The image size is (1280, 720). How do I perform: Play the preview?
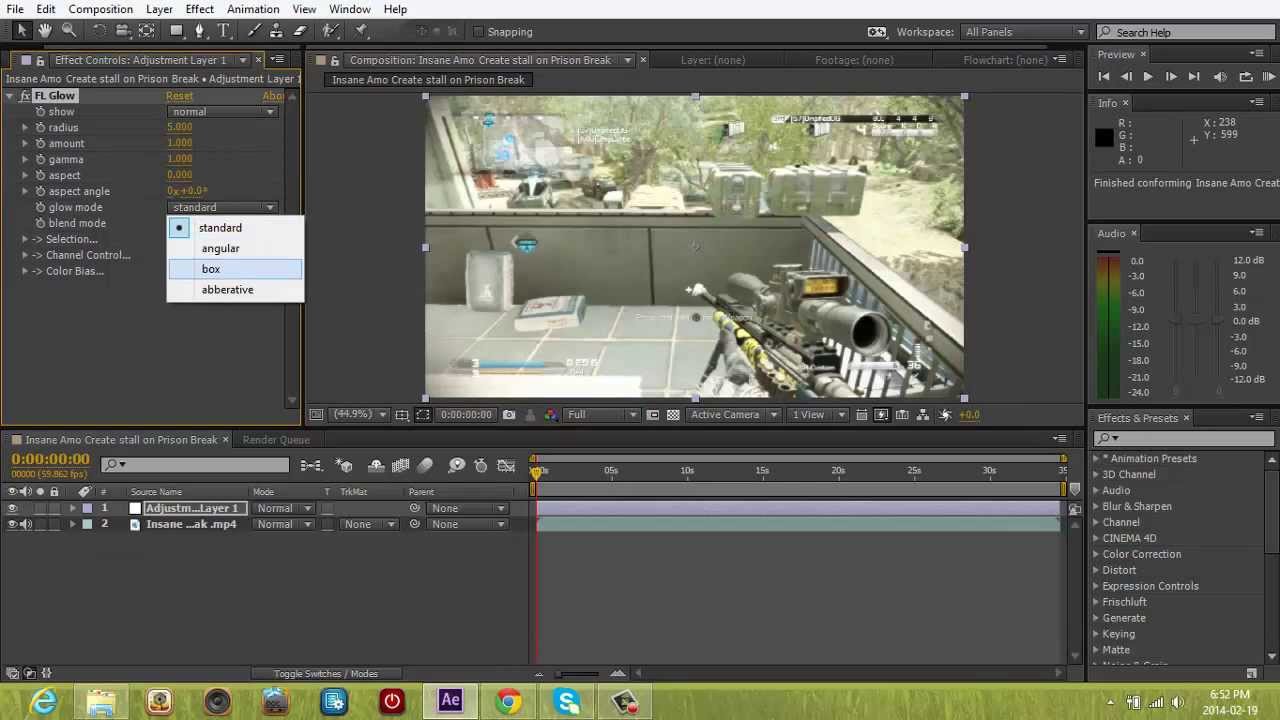tap(1148, 77)
